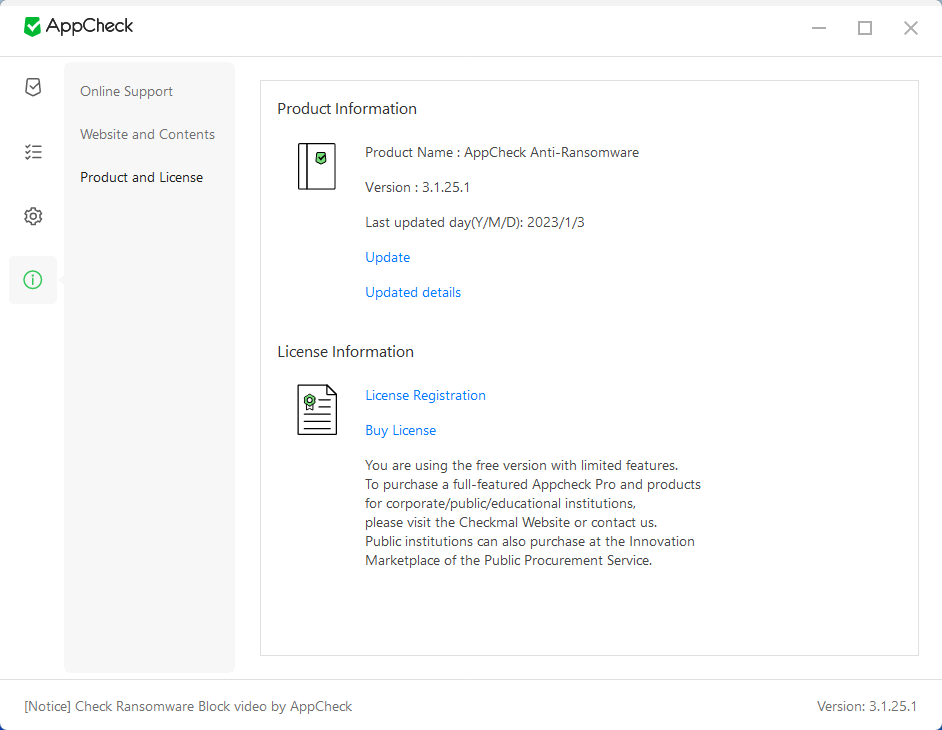
Task: Click the AppCheck logo in title bar
Action: point(78,26)
